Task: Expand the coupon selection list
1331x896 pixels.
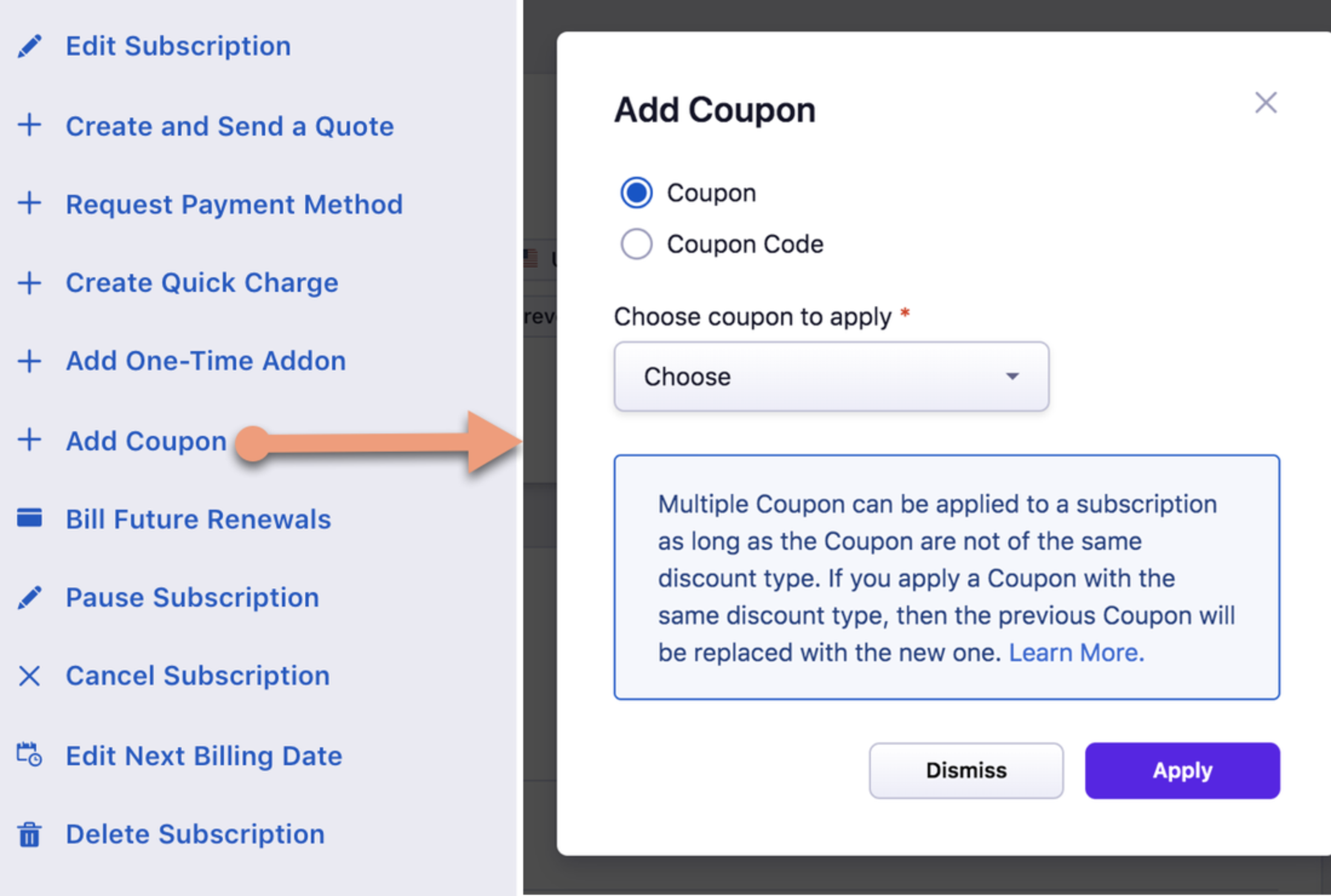Action: [830, 377]
